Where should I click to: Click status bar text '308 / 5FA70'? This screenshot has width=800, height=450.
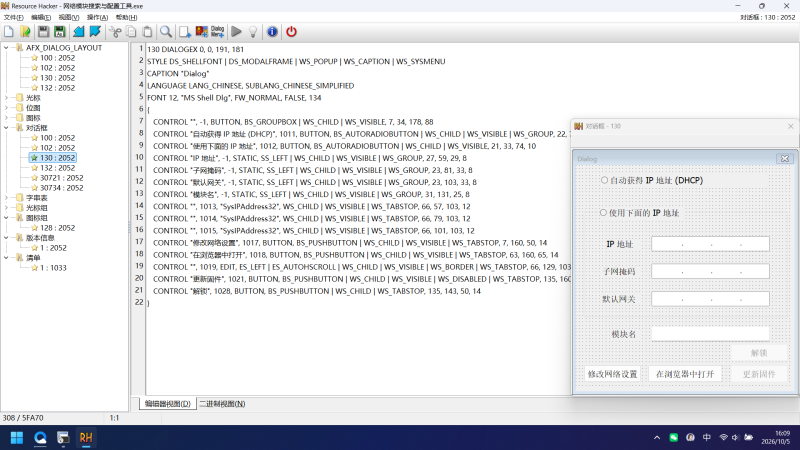[23, 418]
